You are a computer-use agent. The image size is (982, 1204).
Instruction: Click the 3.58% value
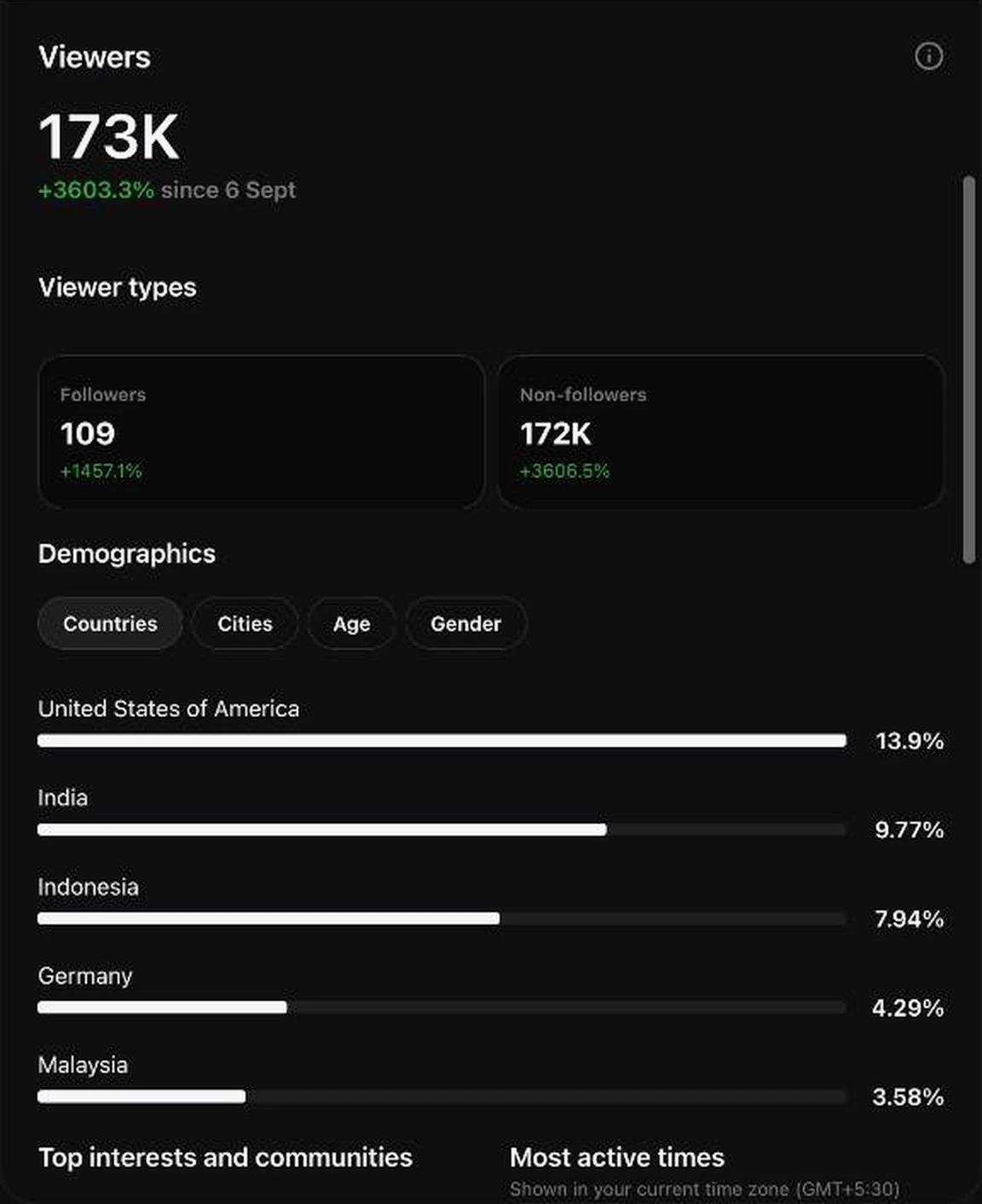tap(908, 1097)
